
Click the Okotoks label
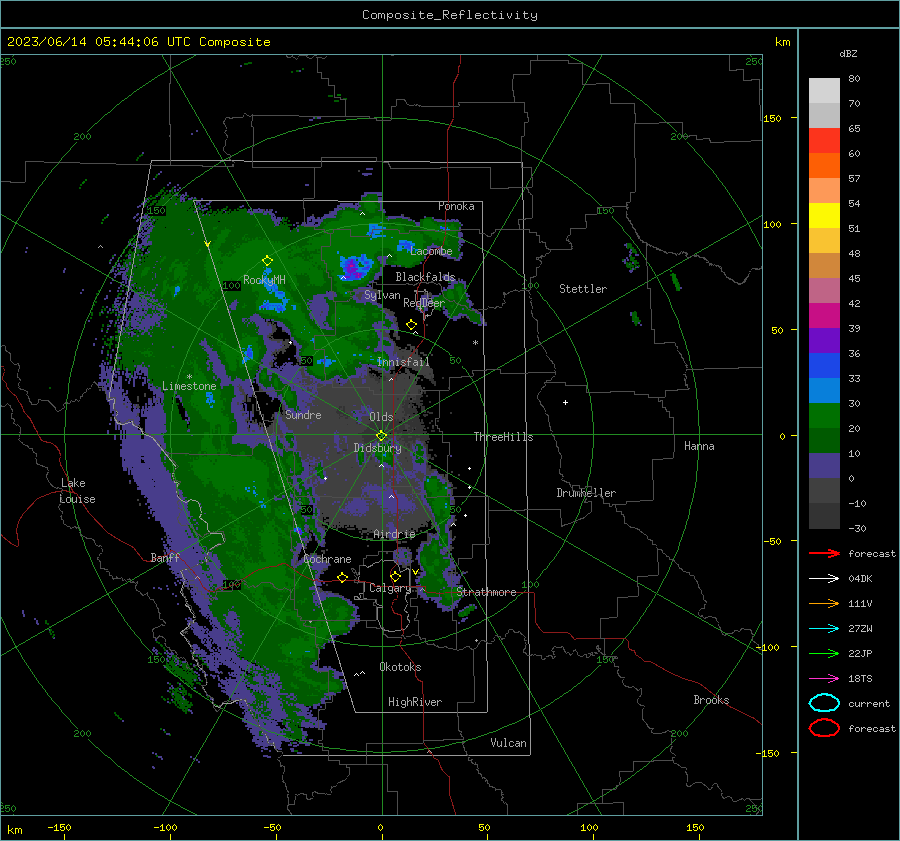click(400, 667)
